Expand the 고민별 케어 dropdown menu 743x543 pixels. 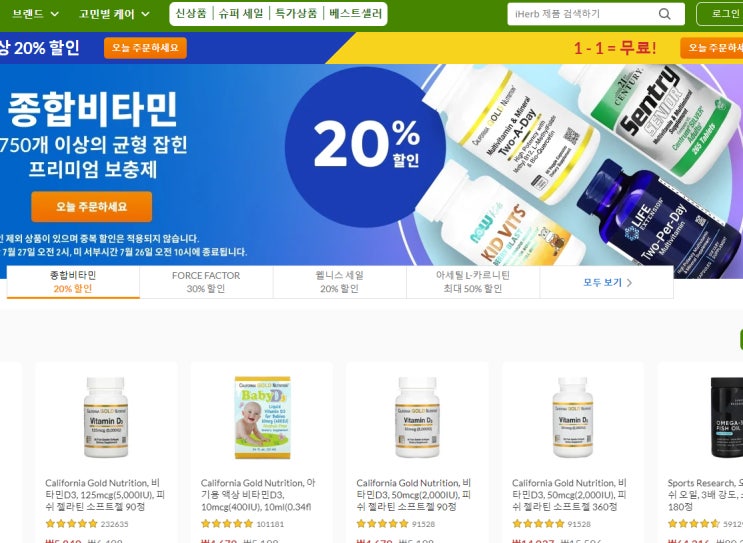click(x=114, y=14)
